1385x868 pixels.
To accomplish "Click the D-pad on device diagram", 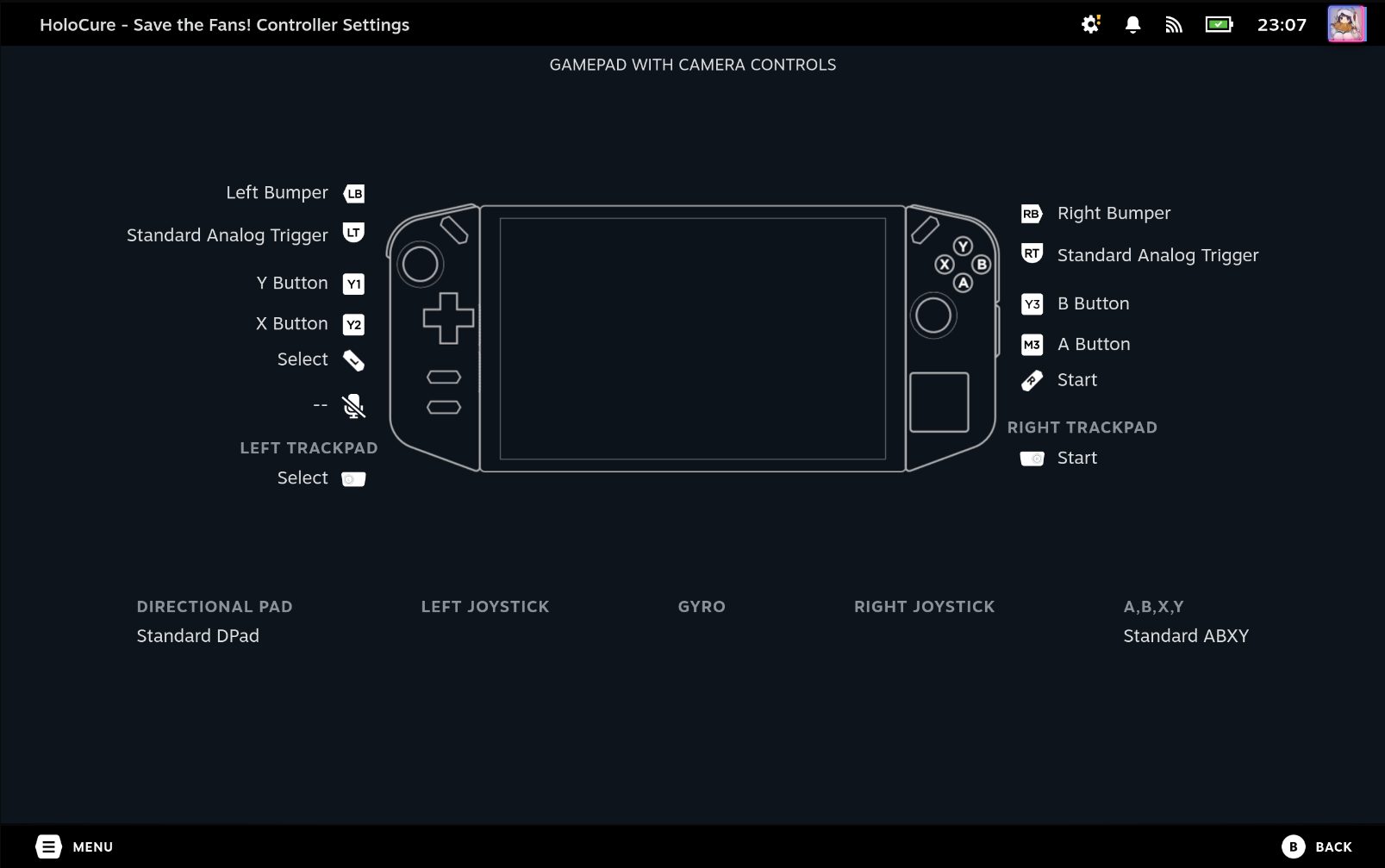I will point(448,318).
